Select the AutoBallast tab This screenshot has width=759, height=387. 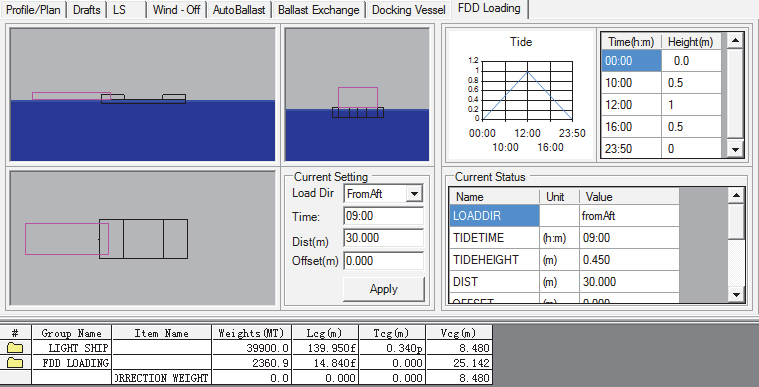coord(239,10)
